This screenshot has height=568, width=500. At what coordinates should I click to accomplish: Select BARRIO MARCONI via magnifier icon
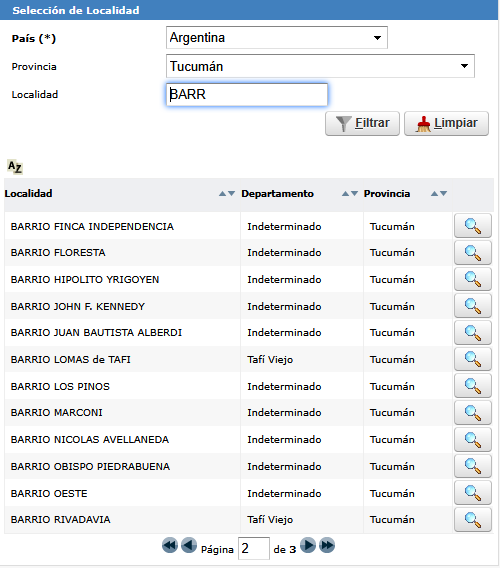point(473,413)
